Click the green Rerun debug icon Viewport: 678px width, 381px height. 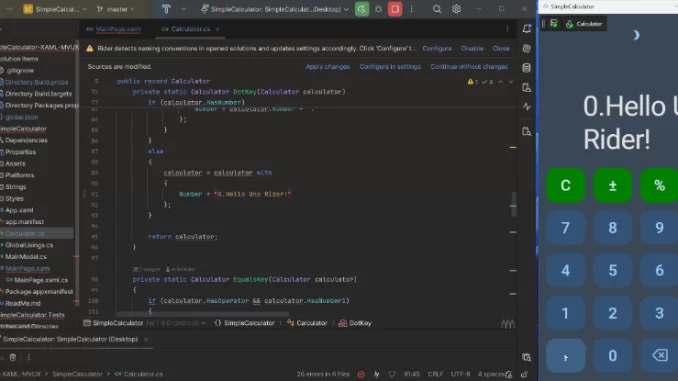point(362,9)
